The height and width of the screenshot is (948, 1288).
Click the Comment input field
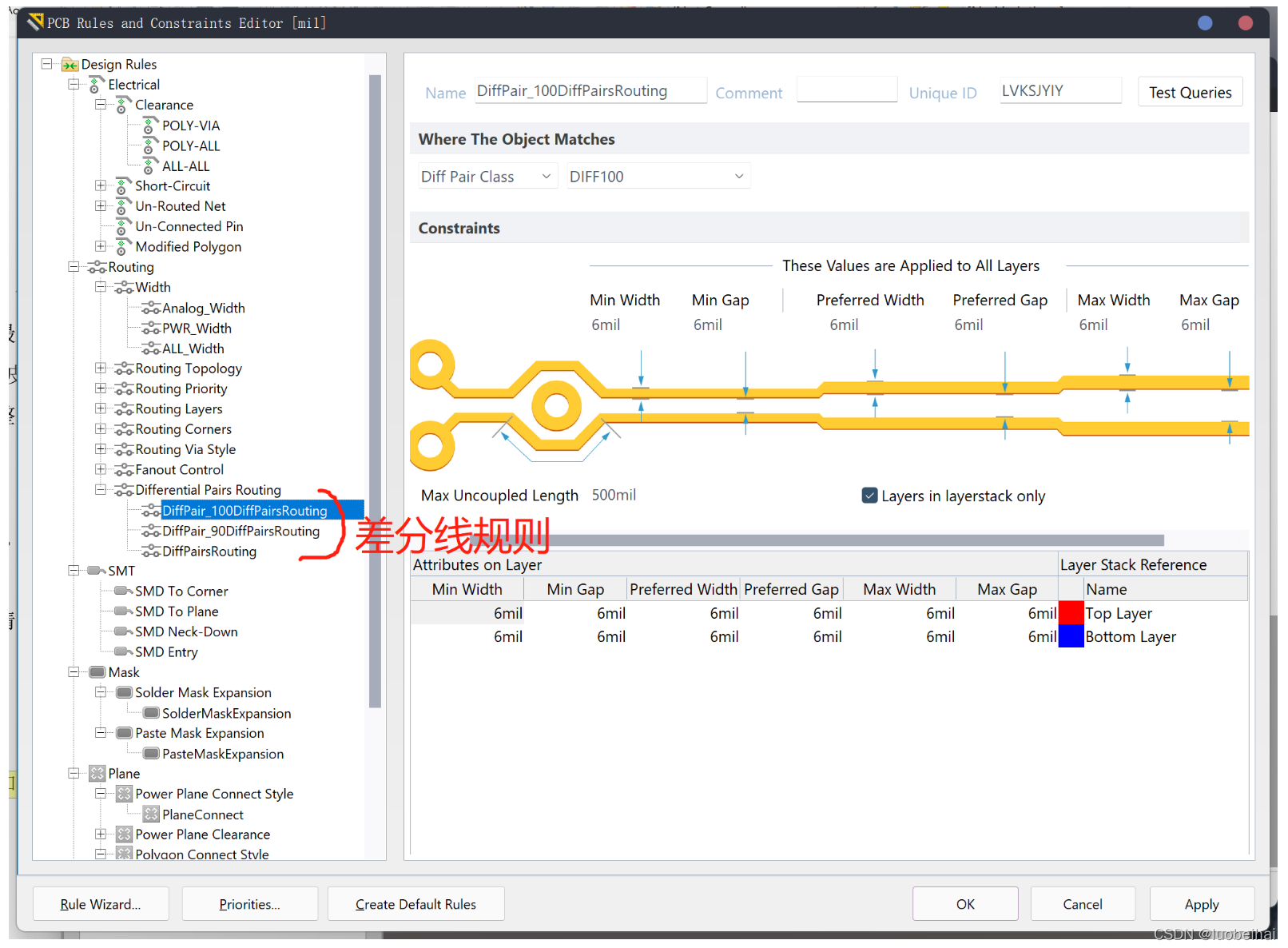(846, 90)
